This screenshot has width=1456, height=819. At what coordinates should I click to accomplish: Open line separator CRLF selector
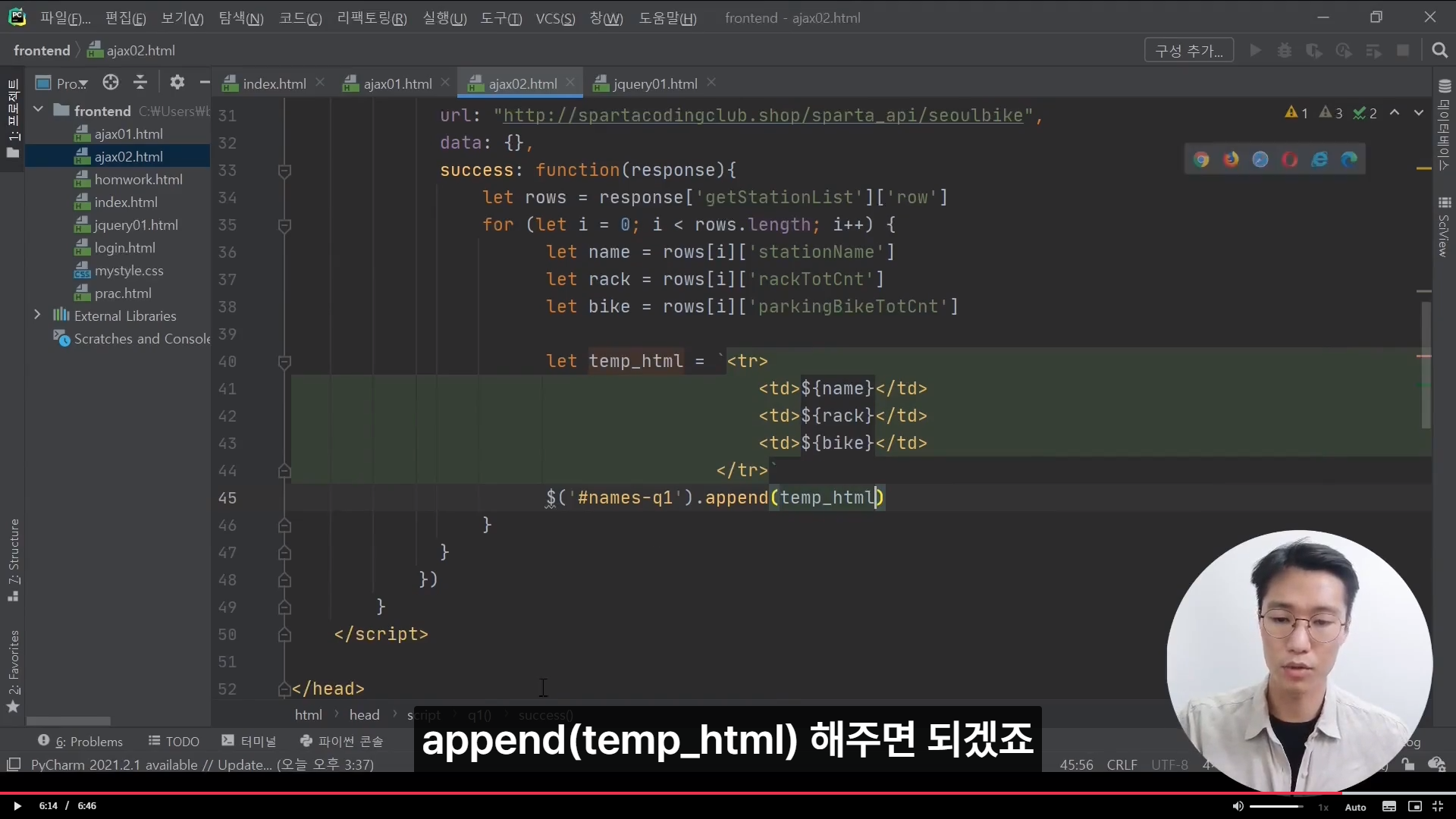pyautogui.click(x=1122, y=764)
